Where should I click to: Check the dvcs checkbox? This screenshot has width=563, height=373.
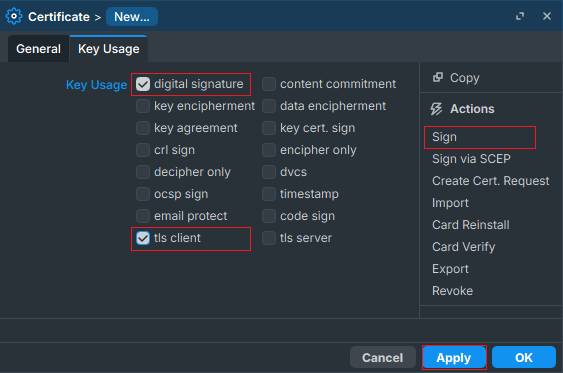pyautogui.click(x=269, y=172)
